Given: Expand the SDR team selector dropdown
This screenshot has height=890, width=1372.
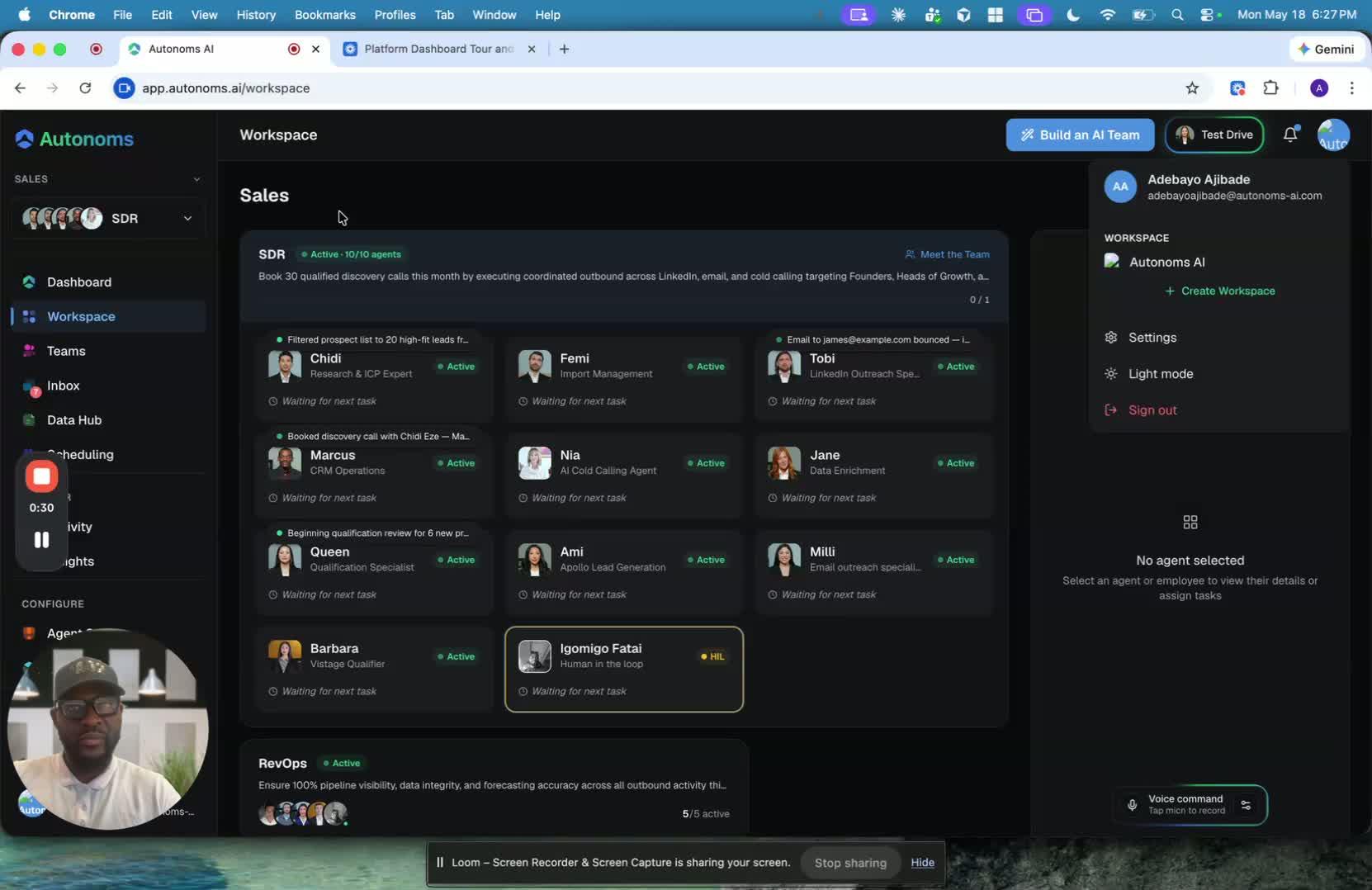Looking at the screenshot, I should click(x=108, y=218).
